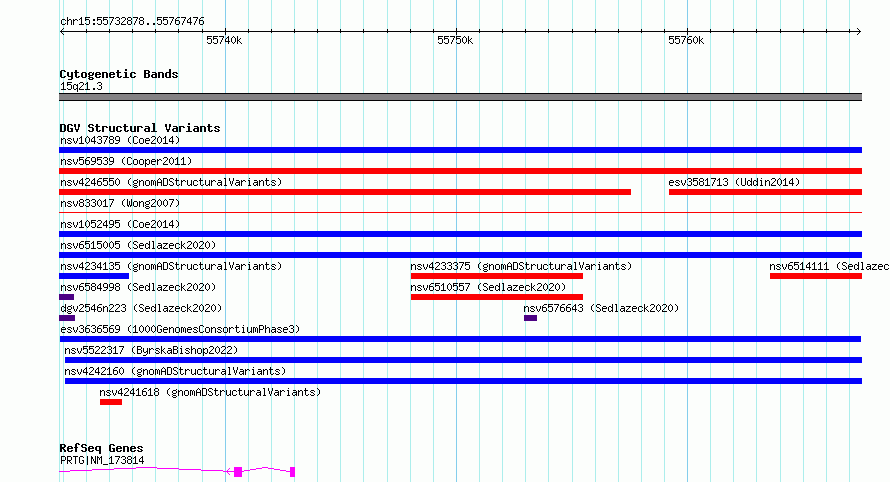Open nsv6510557 (Sedlazeck2020) label

(488, 287)
